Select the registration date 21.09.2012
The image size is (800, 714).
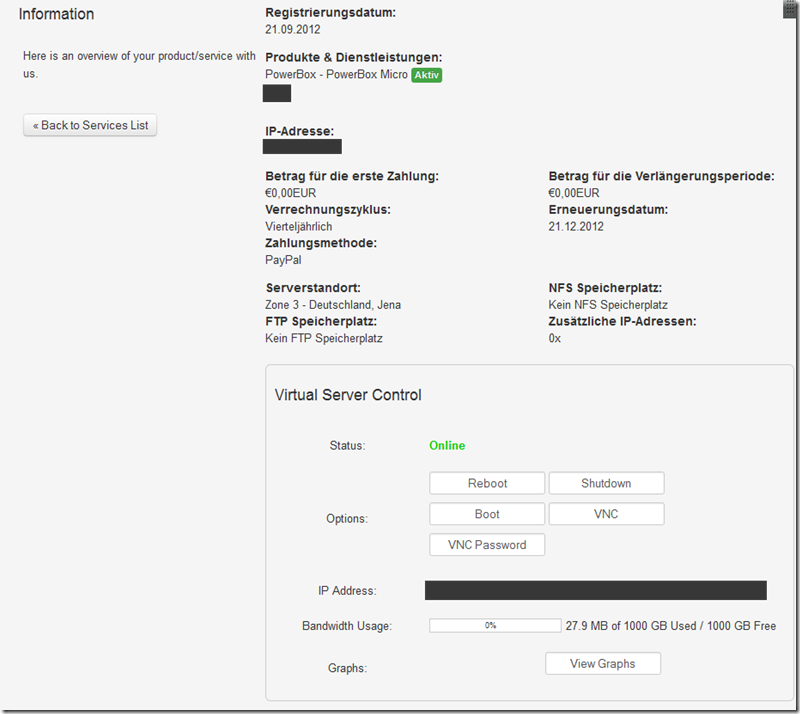tap(293, 30)
